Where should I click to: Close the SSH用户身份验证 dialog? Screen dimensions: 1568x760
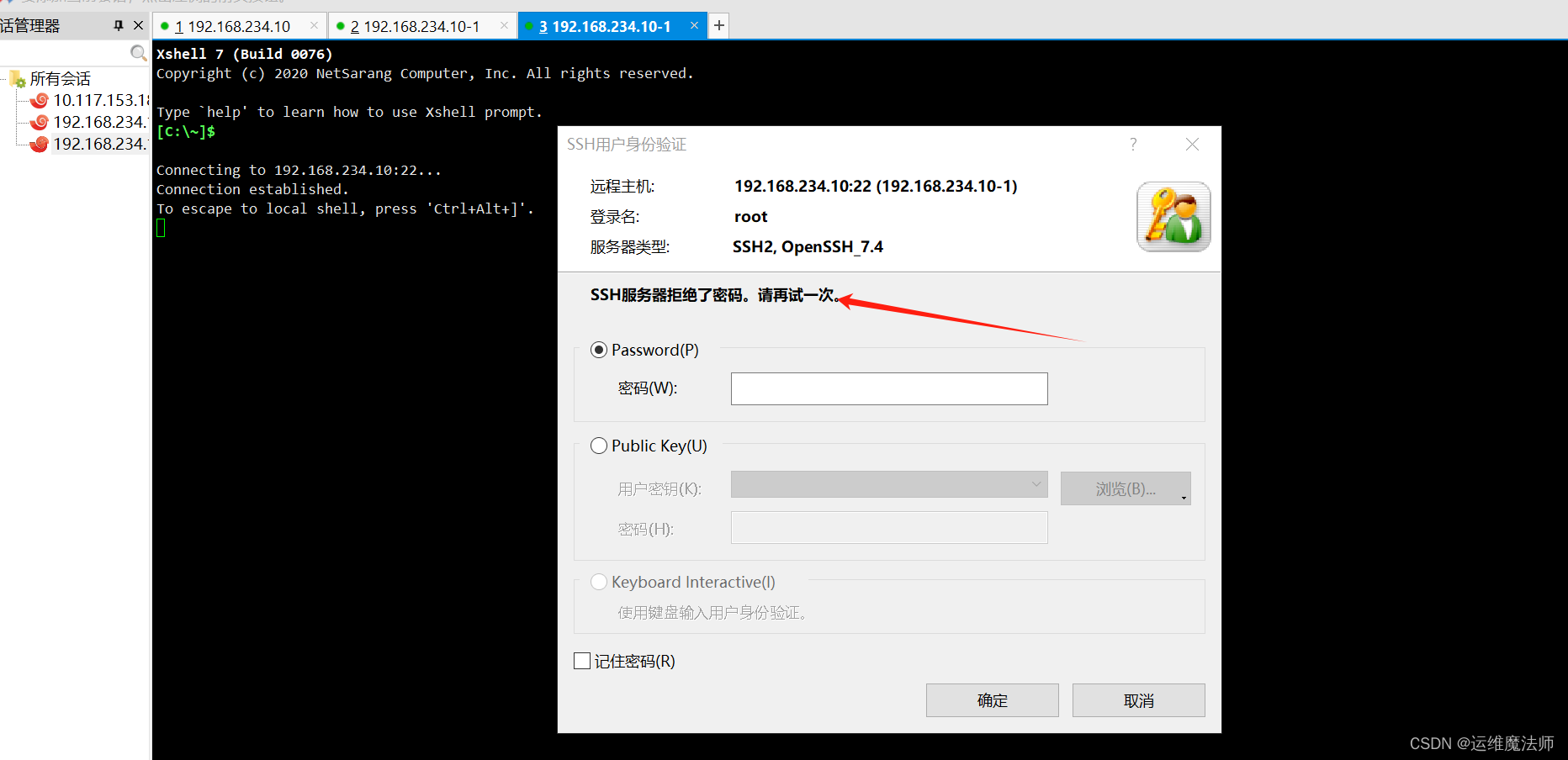coord(1192,145)
